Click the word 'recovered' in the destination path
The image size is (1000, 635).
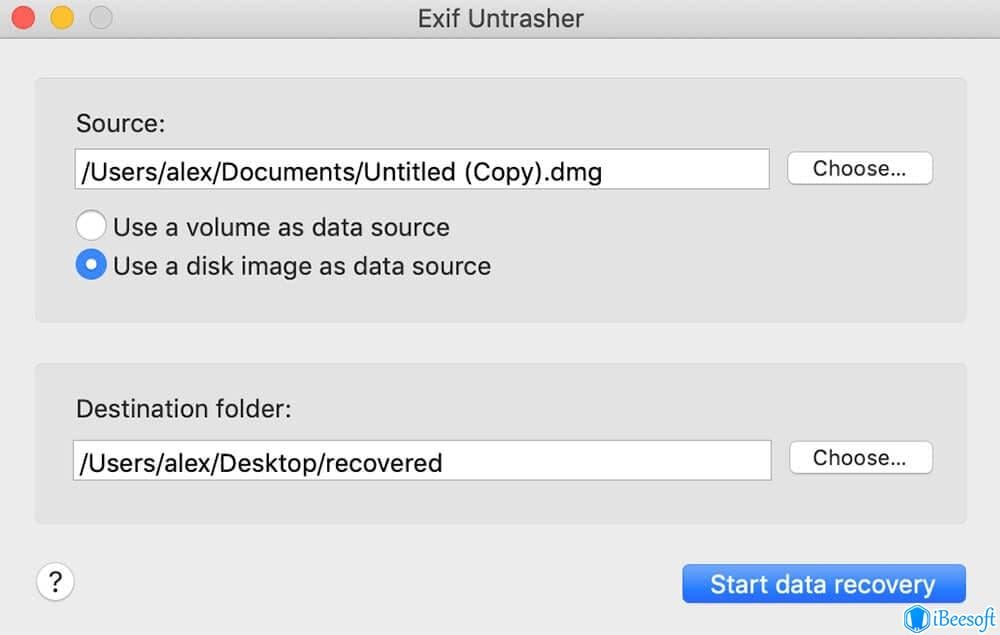pyautogui.click(x=381, y=463)
